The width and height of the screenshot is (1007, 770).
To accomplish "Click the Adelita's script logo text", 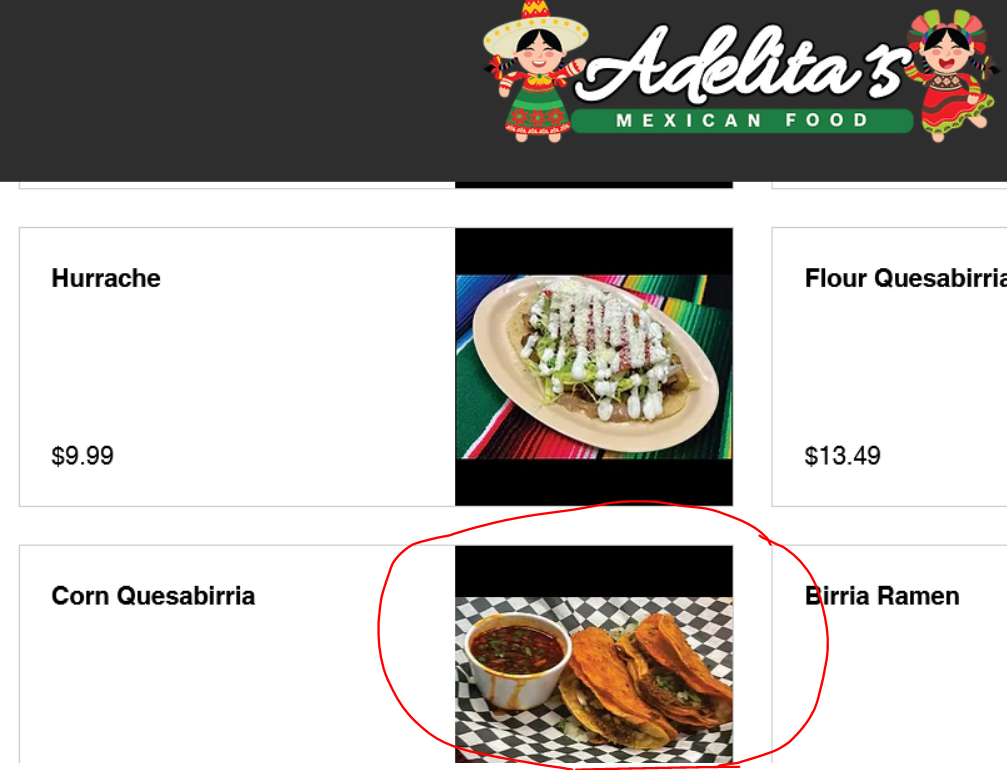I will pyautogui.click(x=745, y=64).
